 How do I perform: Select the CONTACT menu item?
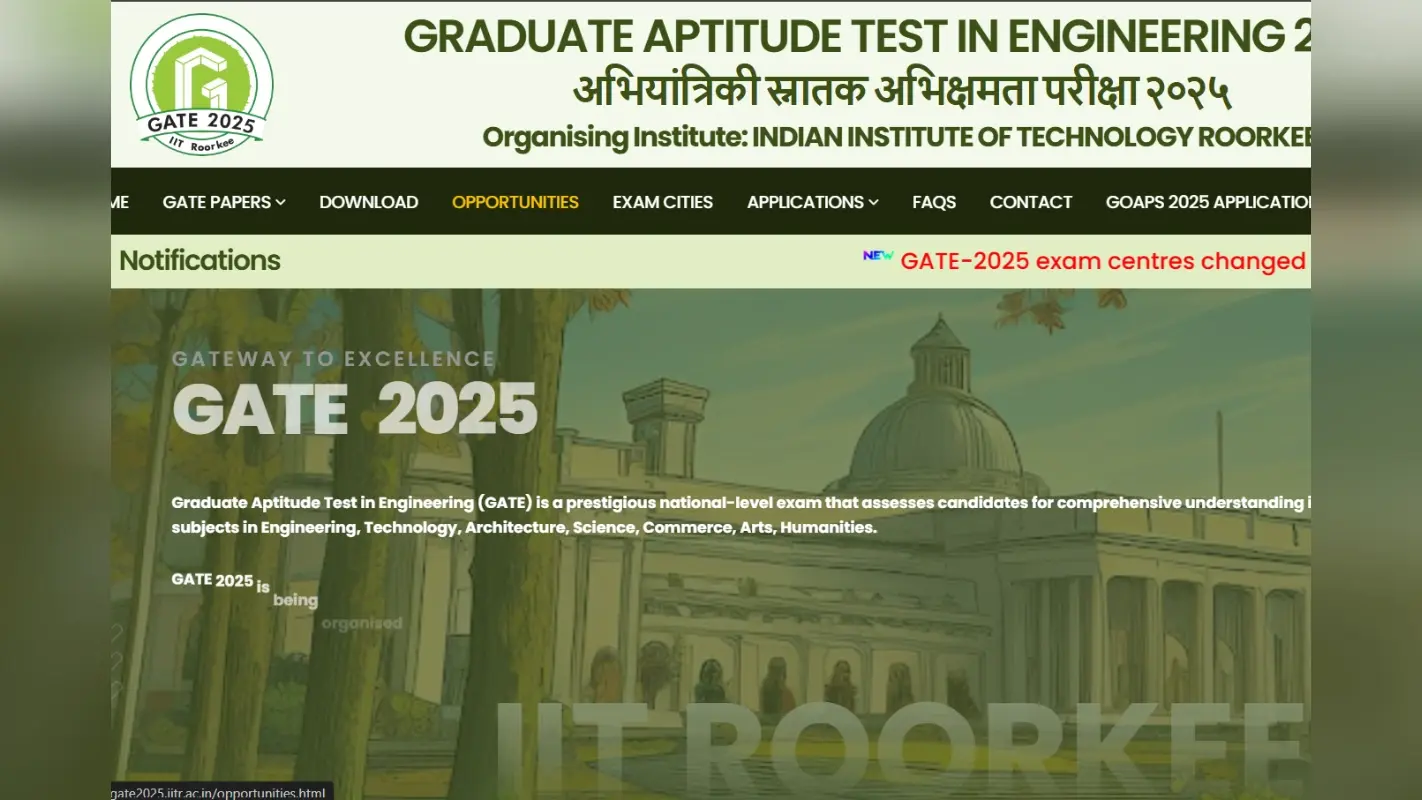1031,202
